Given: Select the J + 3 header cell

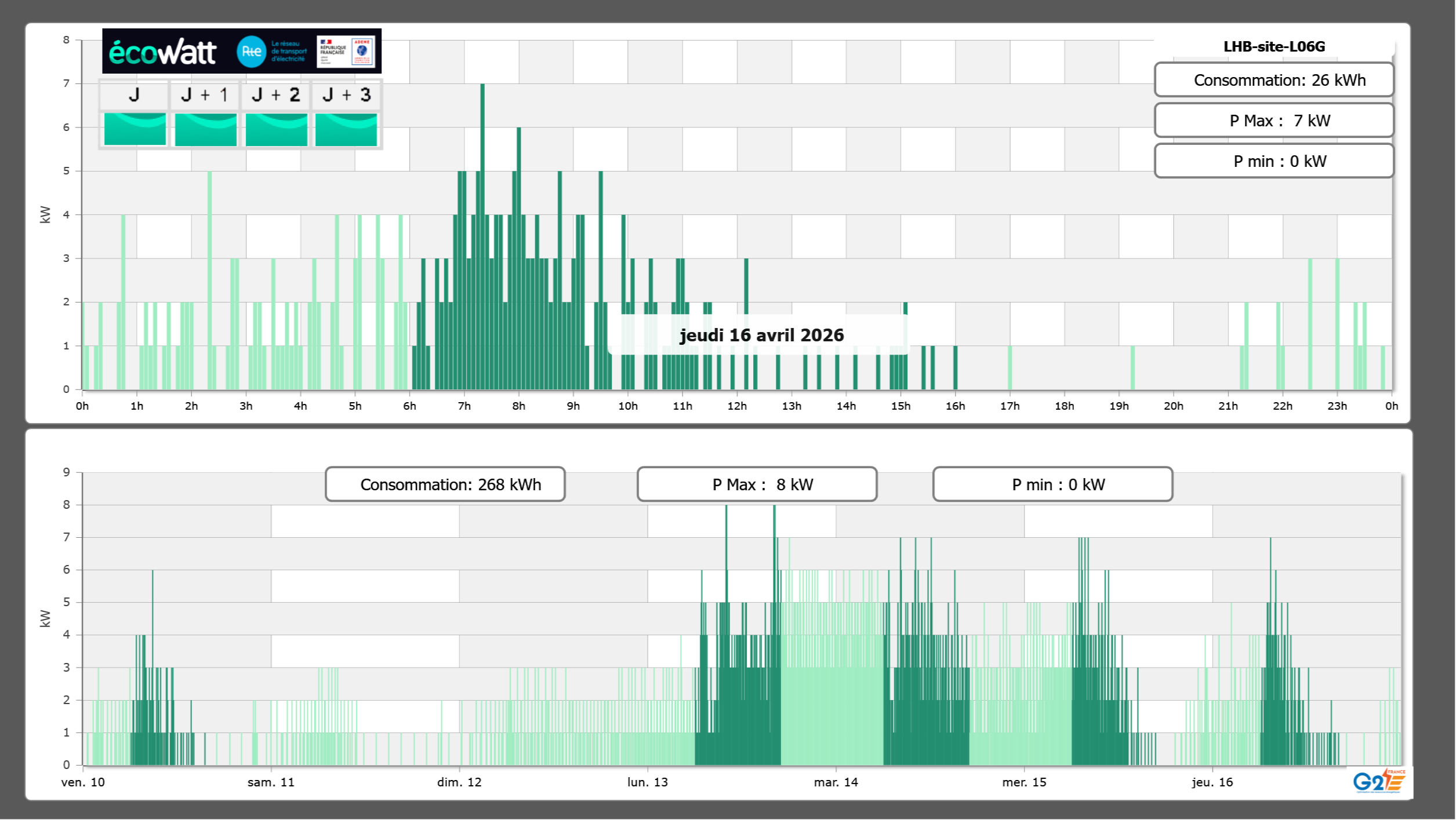Looking at the screenshot, I should tap(346, 95).
